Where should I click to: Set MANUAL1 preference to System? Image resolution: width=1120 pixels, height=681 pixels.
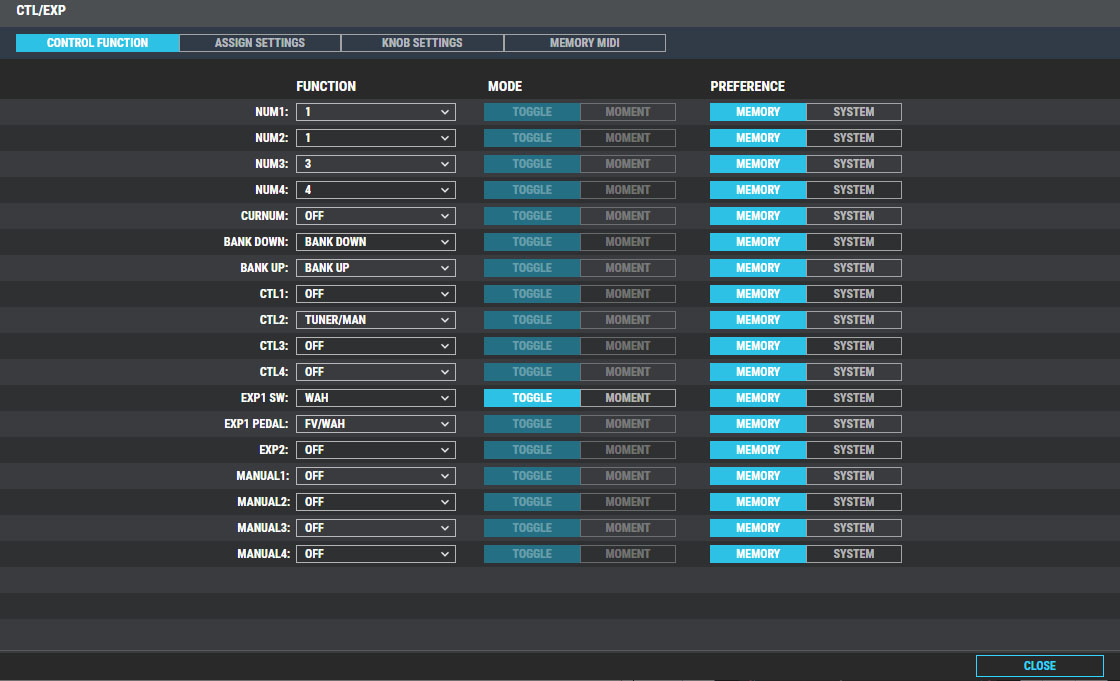[x=854, y=476]
